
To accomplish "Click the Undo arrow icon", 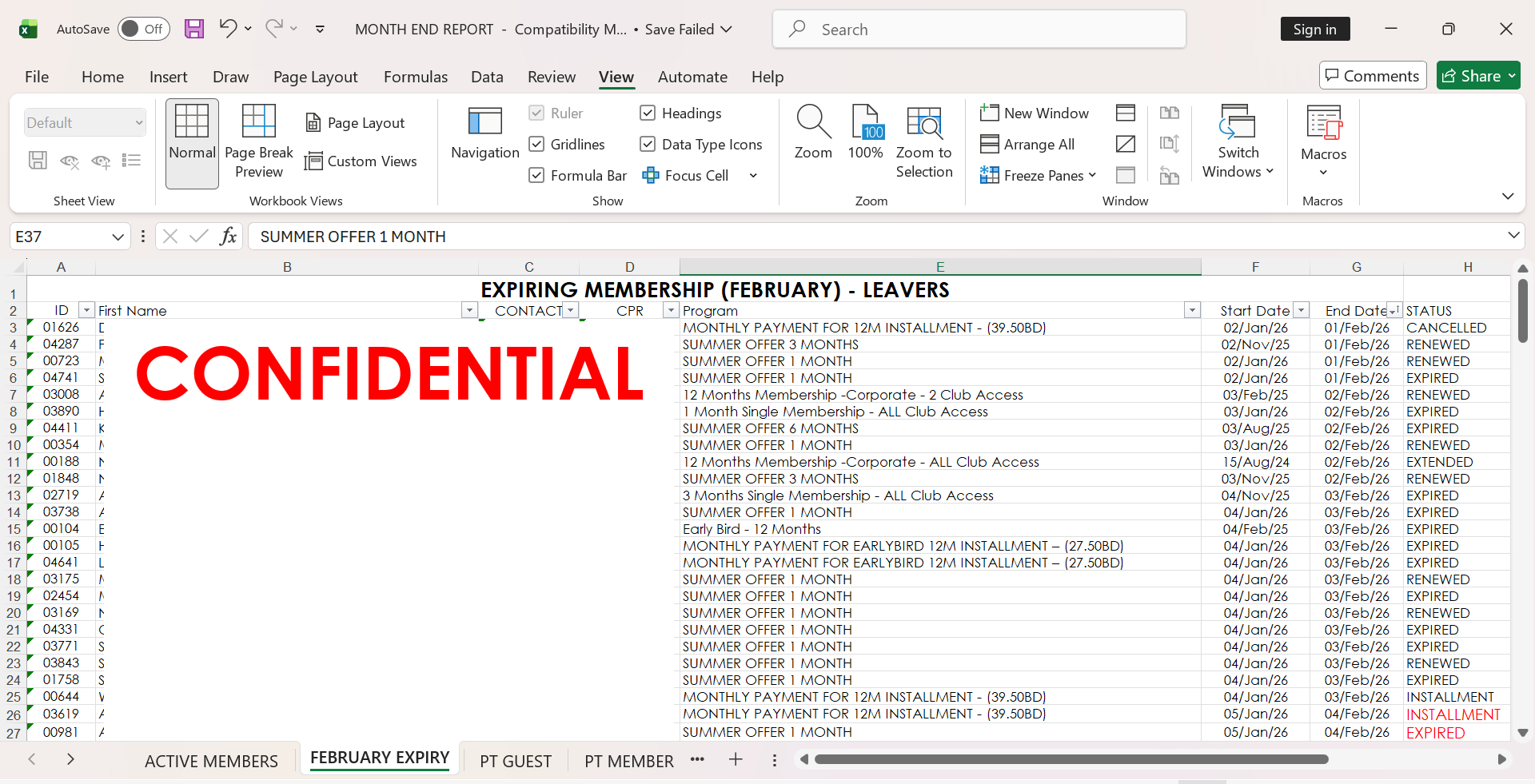I will pos(228,29).
